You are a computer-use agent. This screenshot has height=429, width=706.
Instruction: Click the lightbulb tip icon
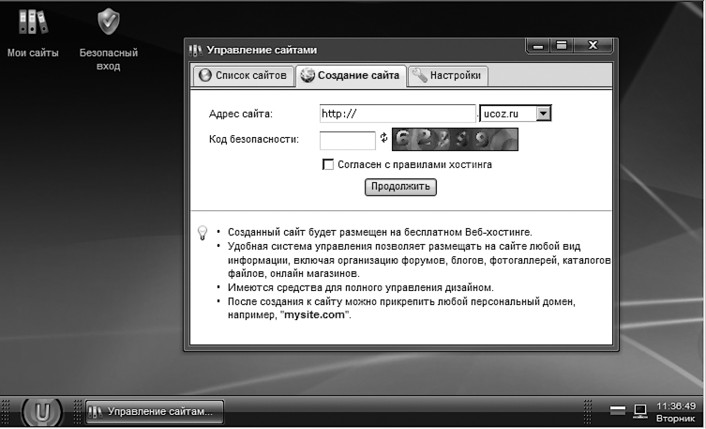click(x=202, y=233)
